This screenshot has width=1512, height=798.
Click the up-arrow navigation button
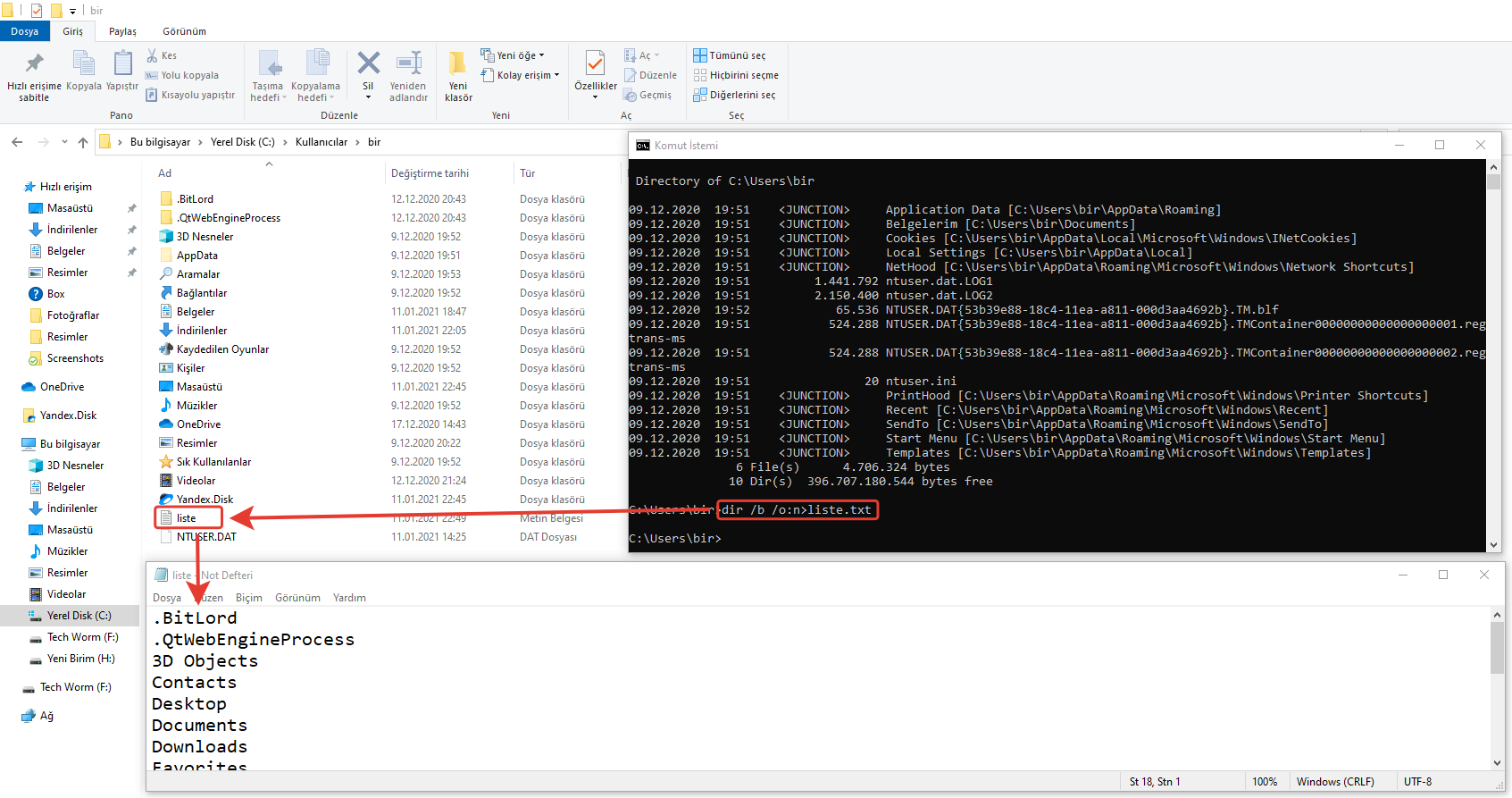pyautogui.click(x=83, y=142)
